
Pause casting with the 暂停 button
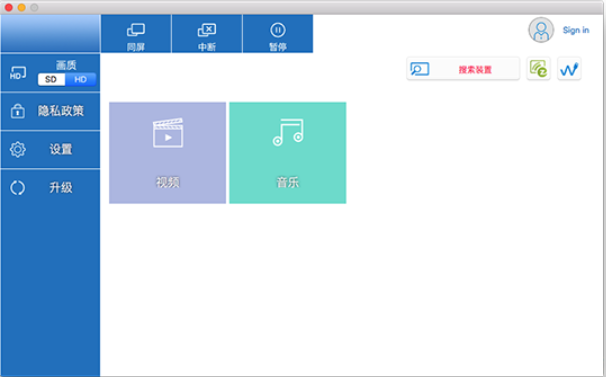coord(278,34)
